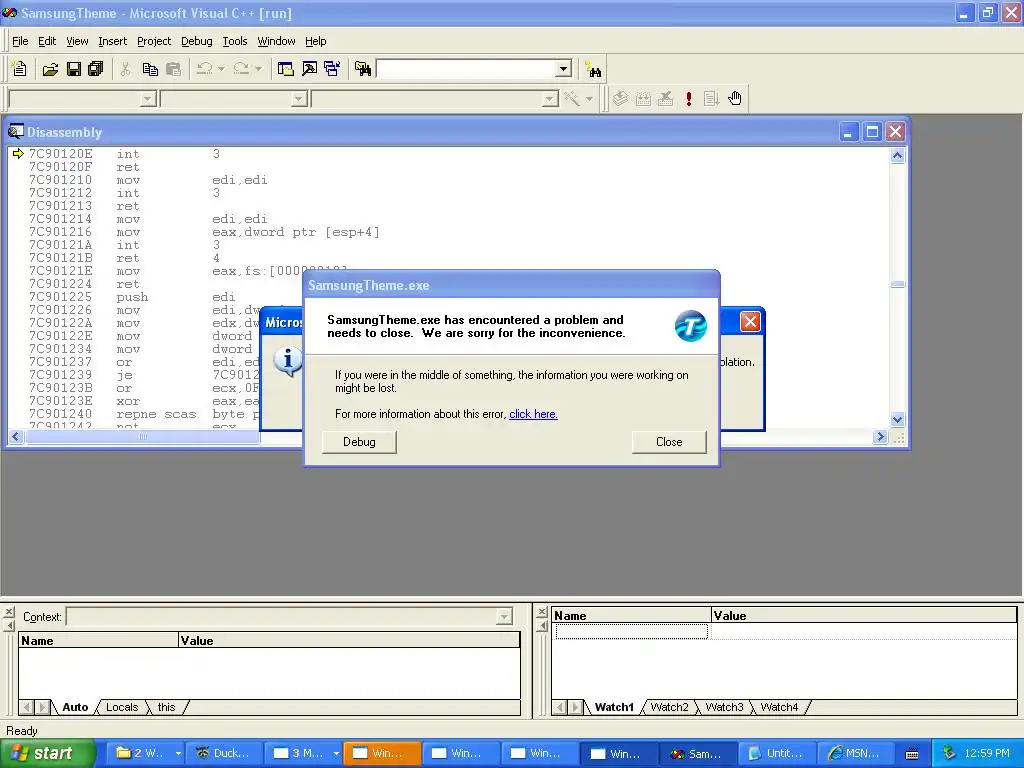Screen dimensions: 1024x768
Task: Switch to the Watch3 tab
Action: [x=724, y=707]
